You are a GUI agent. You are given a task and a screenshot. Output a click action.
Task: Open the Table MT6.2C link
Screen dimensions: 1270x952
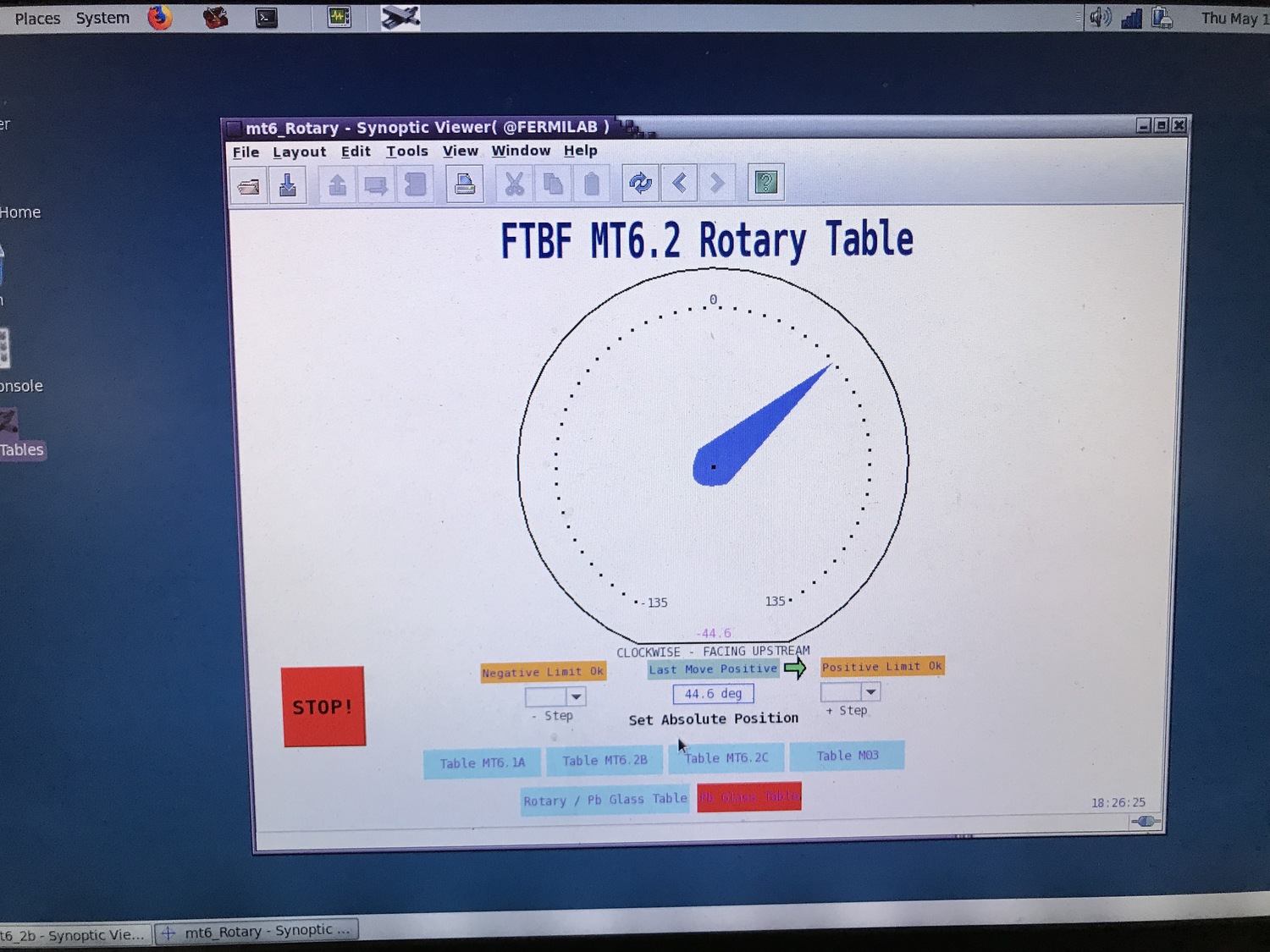(x=726, y=757)
